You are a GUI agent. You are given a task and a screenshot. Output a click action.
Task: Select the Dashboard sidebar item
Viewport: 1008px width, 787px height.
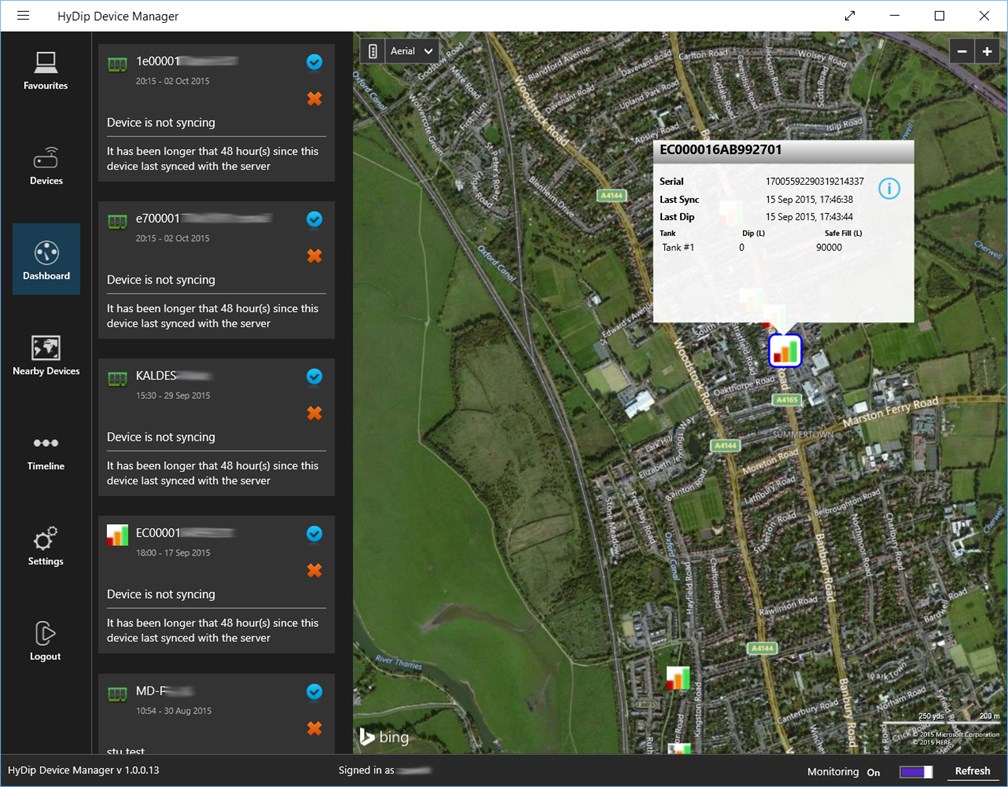point(46,259)
